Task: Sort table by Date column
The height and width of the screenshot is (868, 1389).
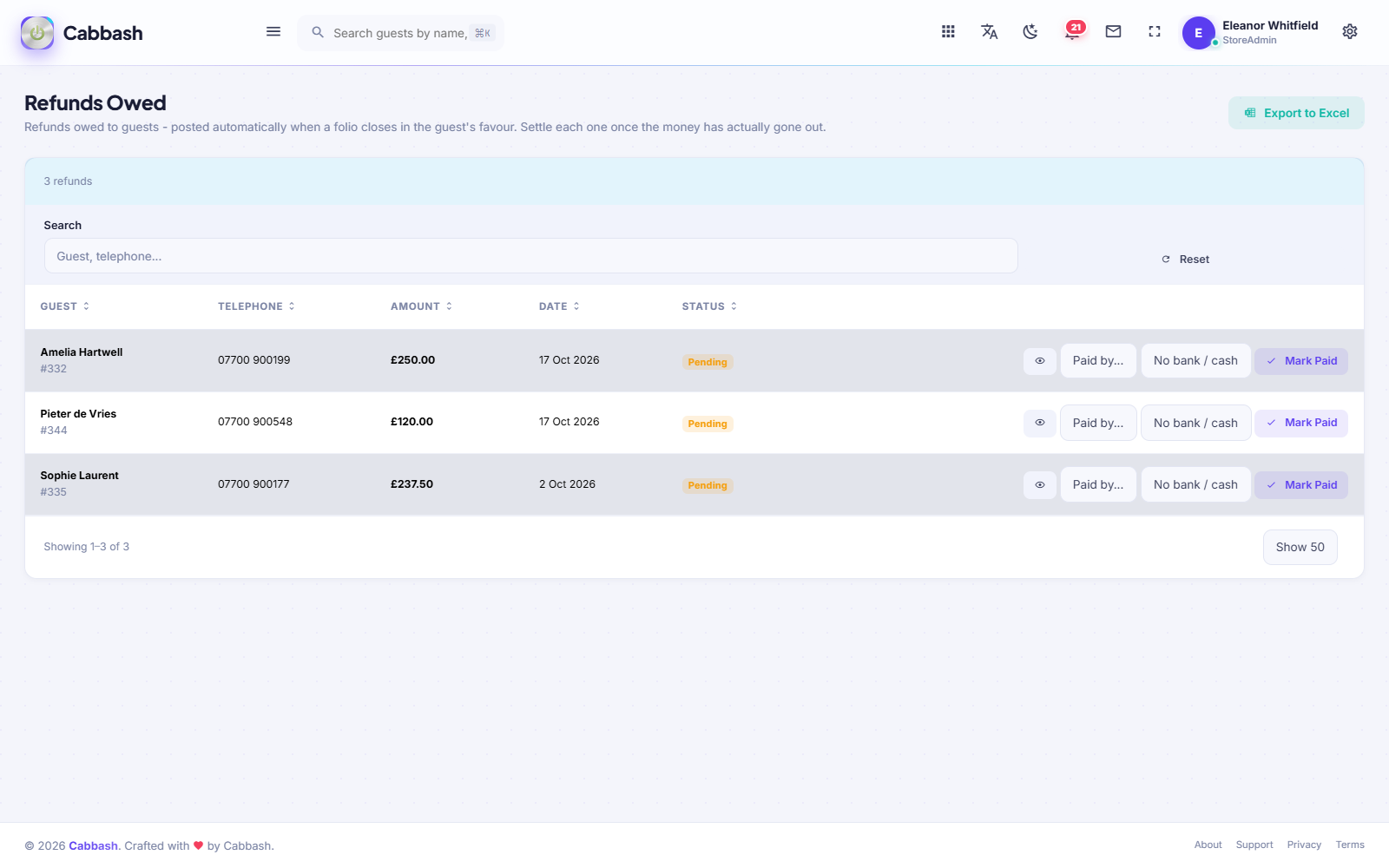Action: (559, 306)
